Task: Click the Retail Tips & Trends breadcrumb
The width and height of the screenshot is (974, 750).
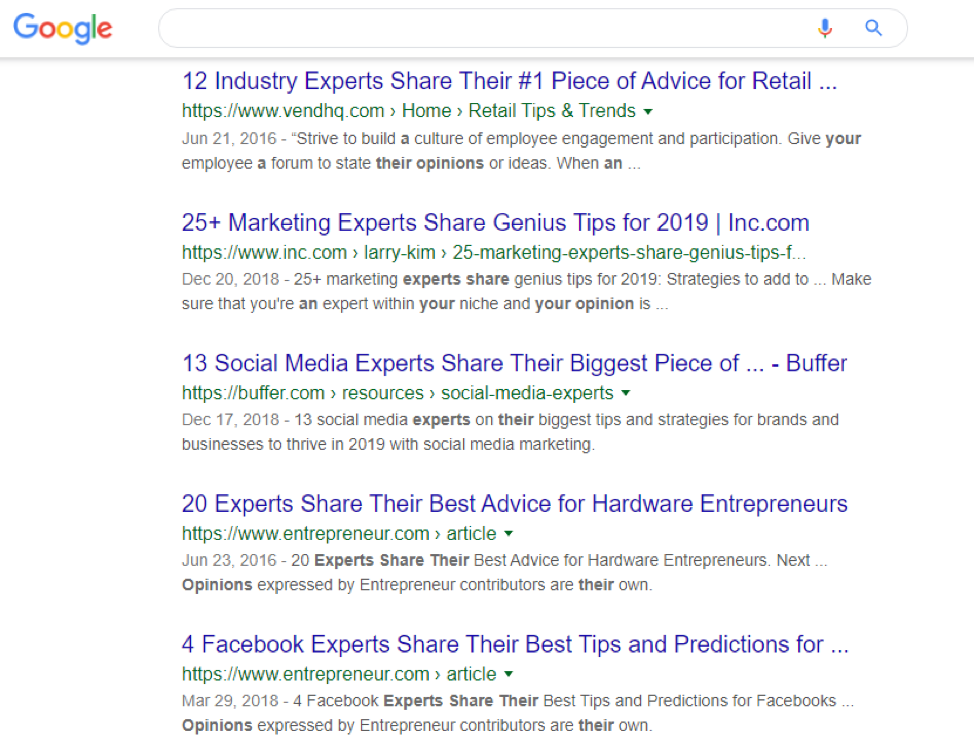Action: [x=551, y=111]
